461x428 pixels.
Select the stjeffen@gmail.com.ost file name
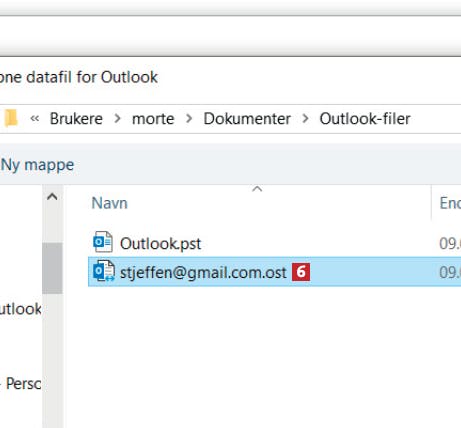[203, 273]
